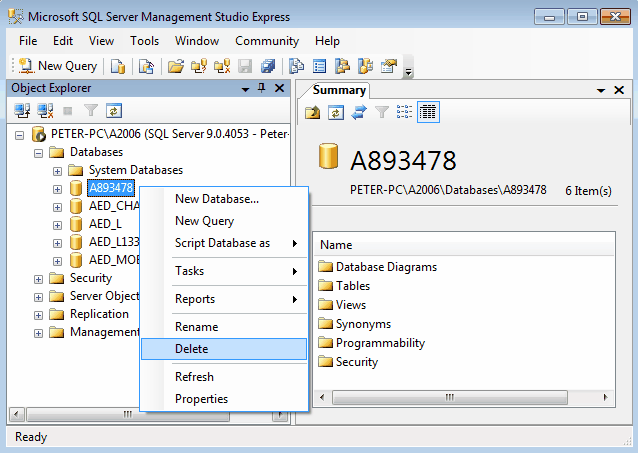Switch Summary to List view
Screen dimensions: 638x453
404,112
